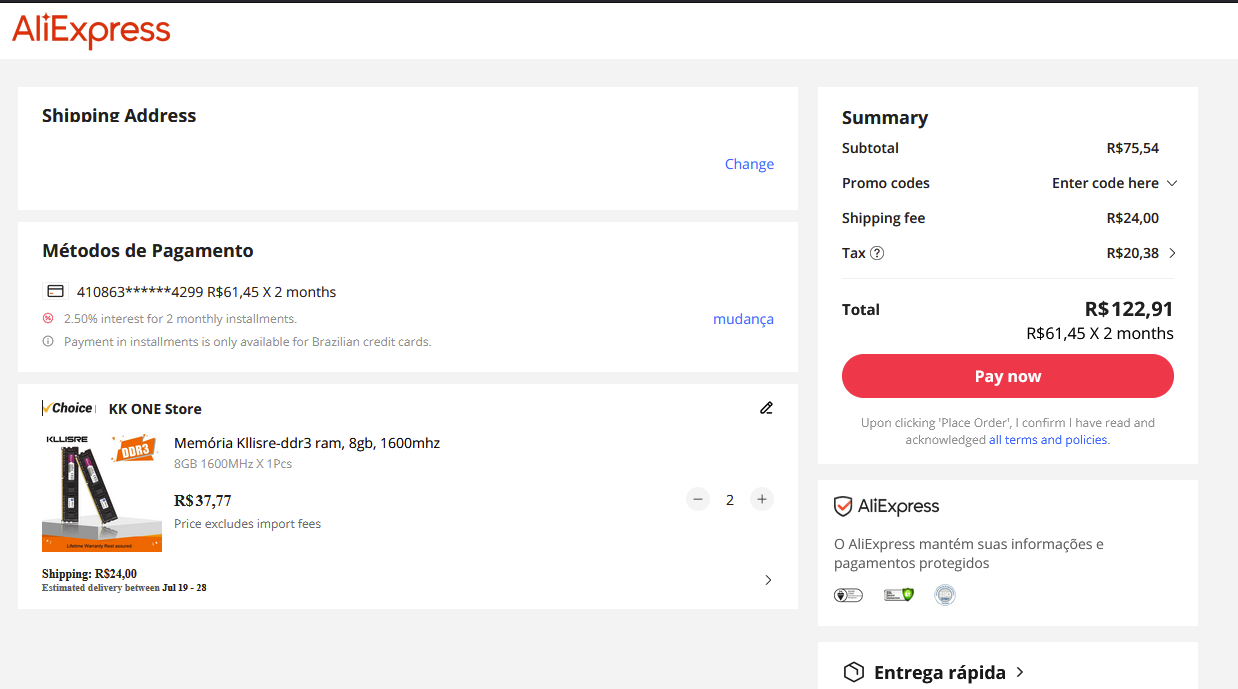
Task: Click the Total amount R$122,91
Action: [x=1129, y=309]
